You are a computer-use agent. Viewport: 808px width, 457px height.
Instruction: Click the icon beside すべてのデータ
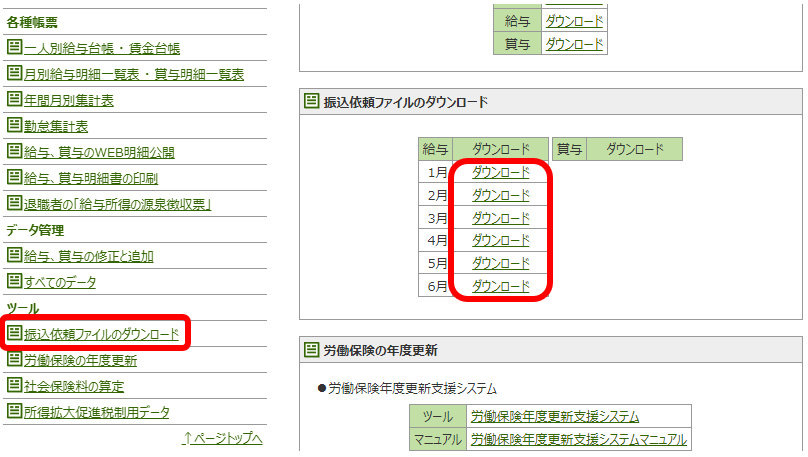click(14, 282)
